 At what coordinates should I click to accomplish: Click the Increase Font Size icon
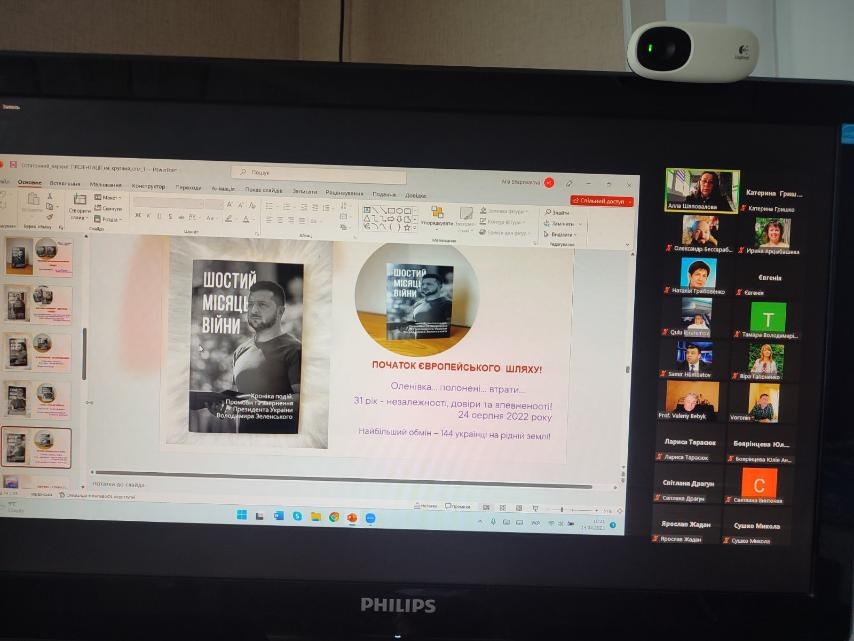click(x=229, y=205)
